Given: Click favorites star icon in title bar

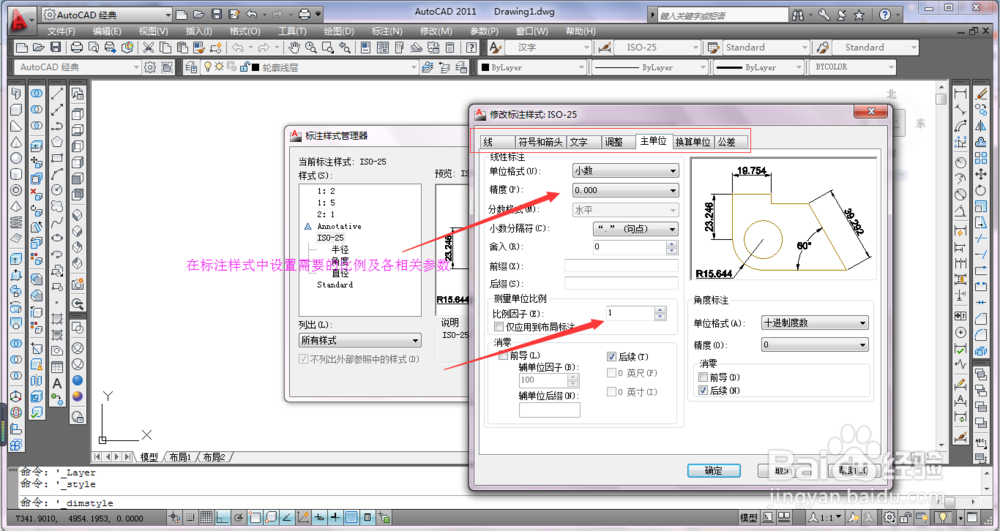Looking at the screenshot, I should 859,14.
